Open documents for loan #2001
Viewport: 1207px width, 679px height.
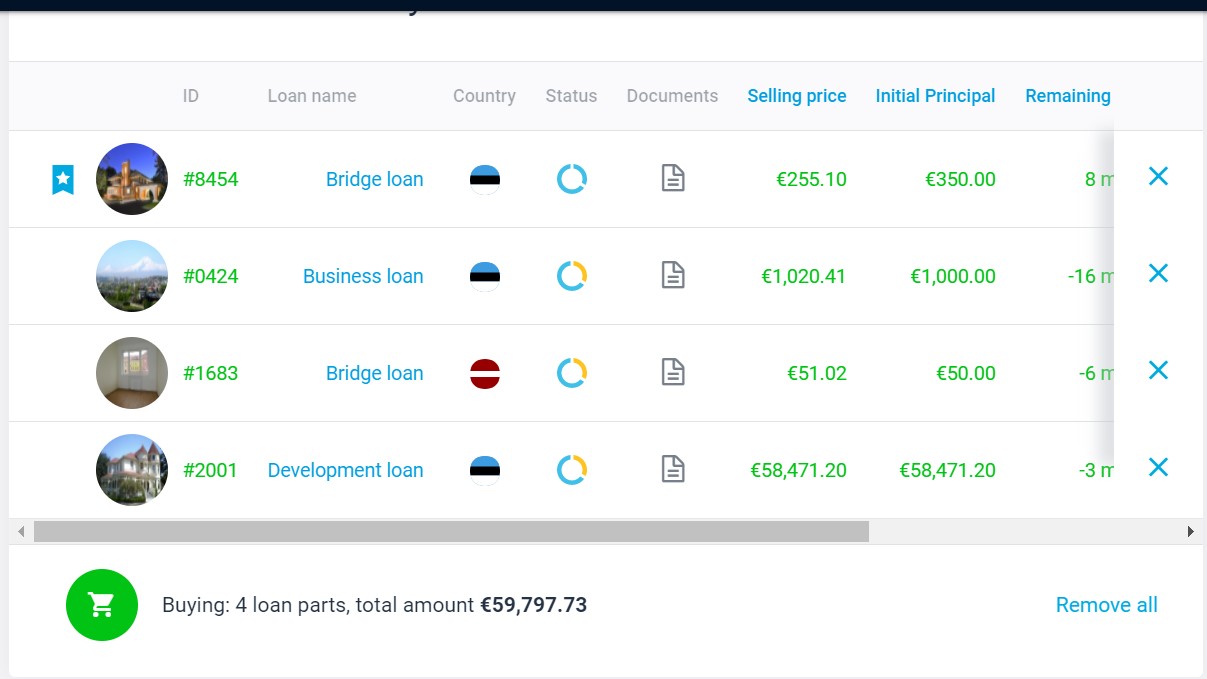point(673,469)
